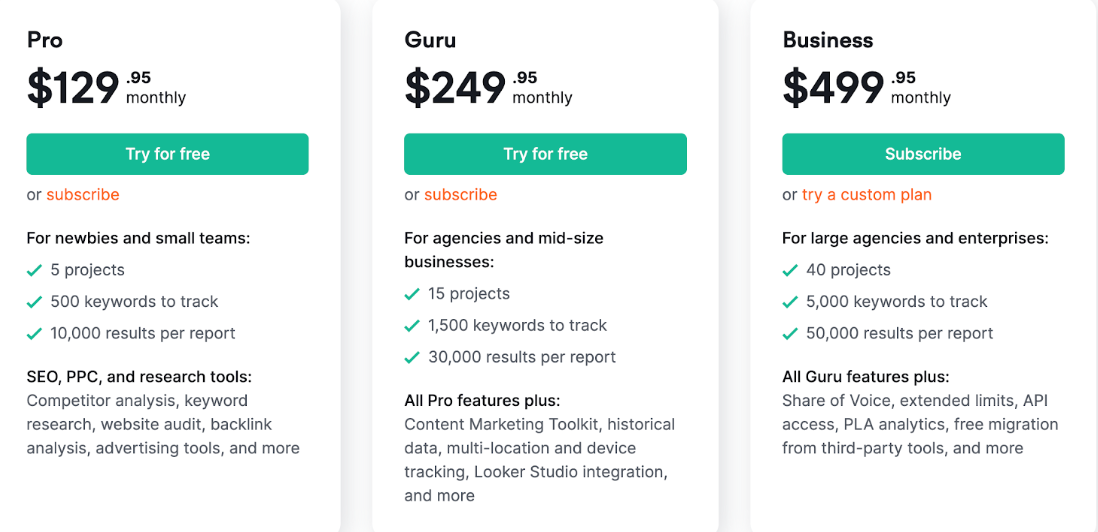Click the checkmark beside 30,000 results per report

(412, 358)
